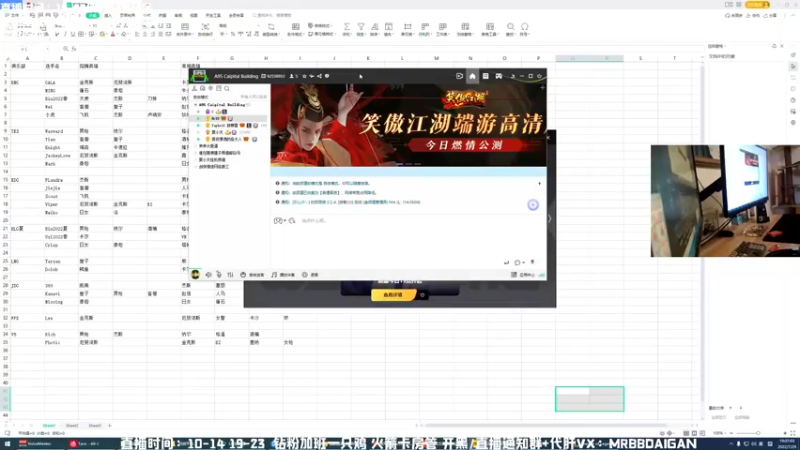Click the Sort icon in ribbon
This screenshot has width=800, height=450.
click(x=374, y=27)
